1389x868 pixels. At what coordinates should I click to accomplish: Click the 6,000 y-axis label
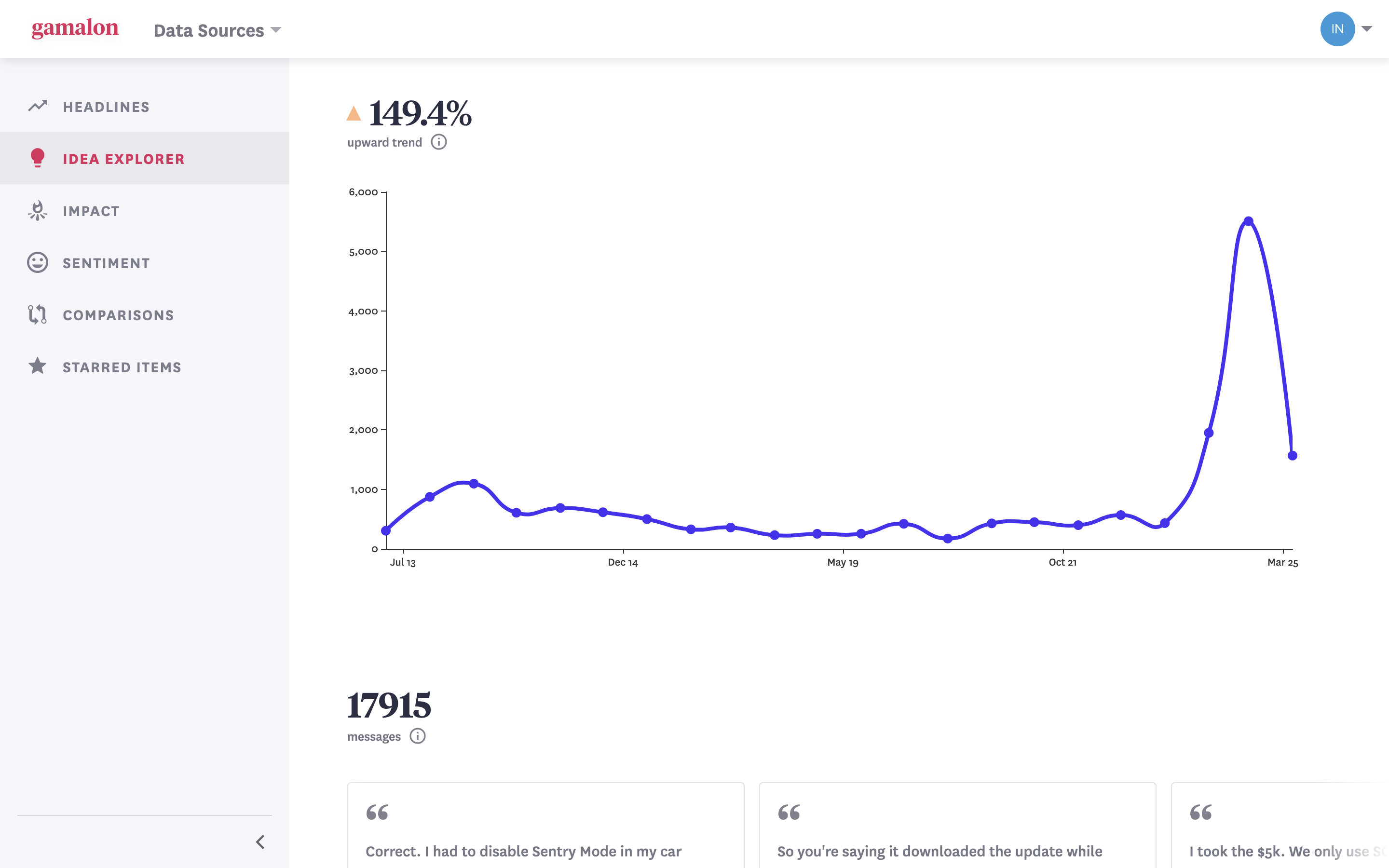pos(363,192)
